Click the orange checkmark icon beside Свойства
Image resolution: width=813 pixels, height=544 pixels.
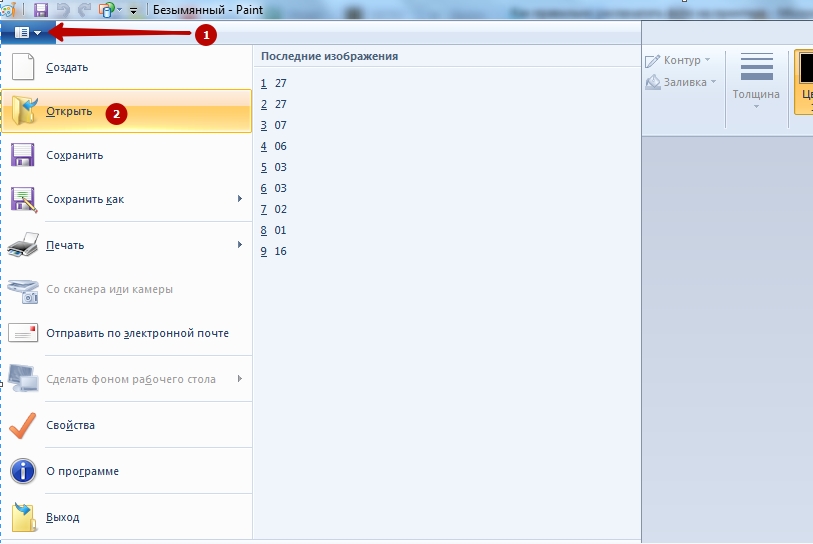[23, 425]
